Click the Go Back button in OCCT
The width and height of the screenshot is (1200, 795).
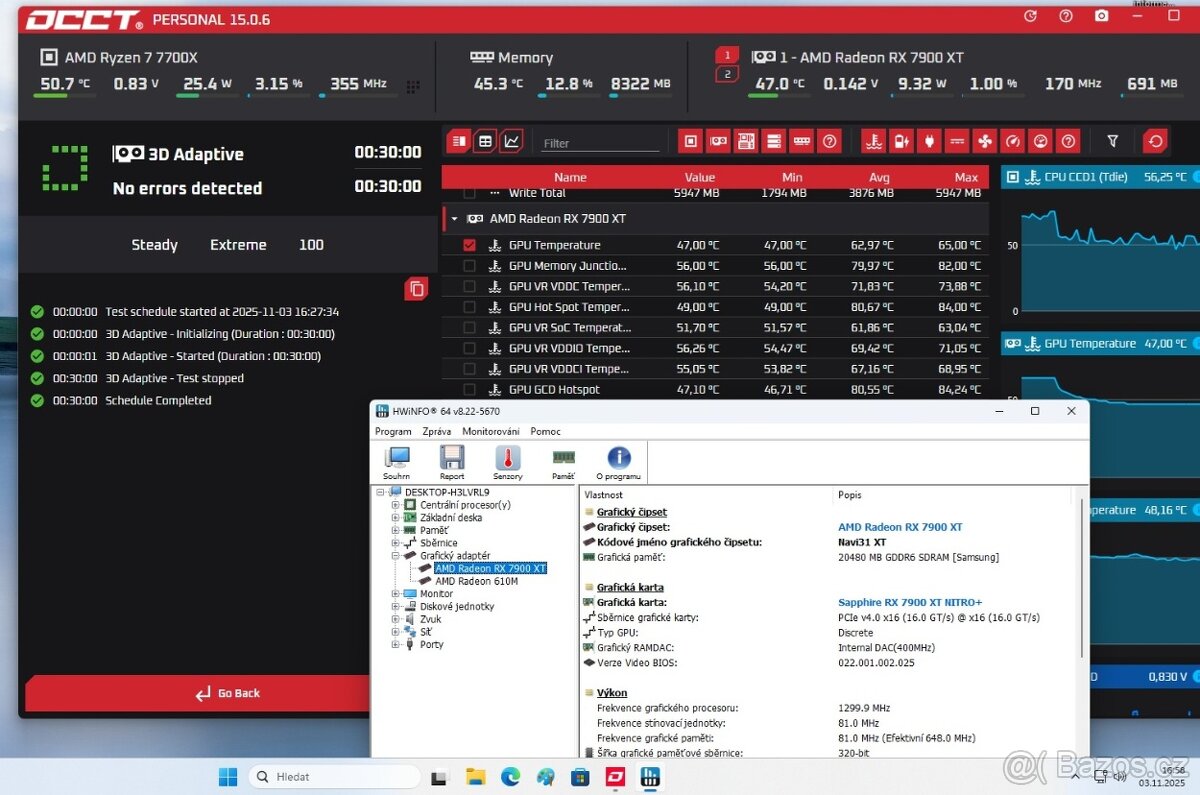click(228, 693)
